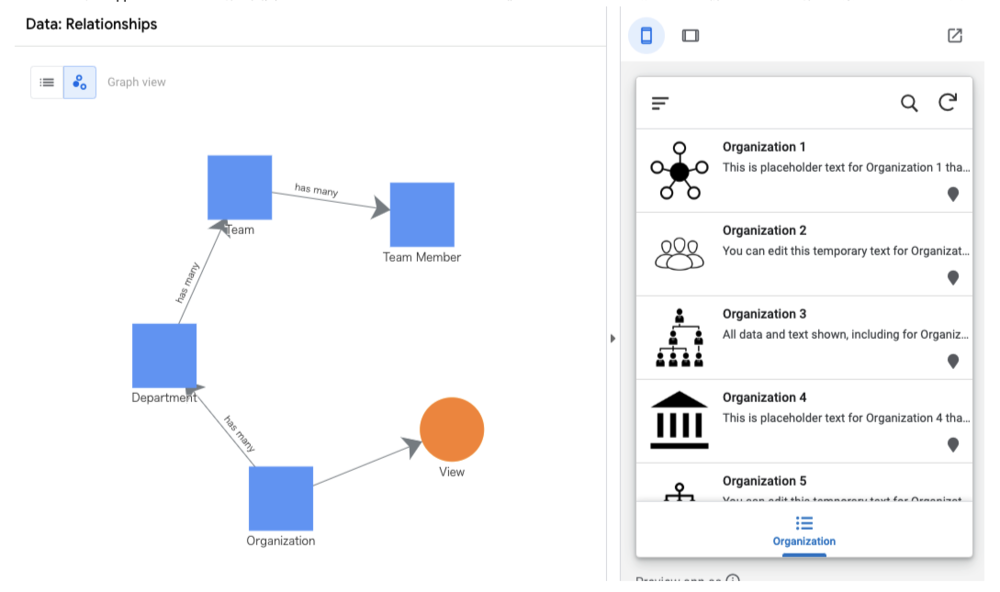1000x592 pixels.
Task: Click Organization 3 hierarchy chart thumbnail
Action: click(679, 337)
